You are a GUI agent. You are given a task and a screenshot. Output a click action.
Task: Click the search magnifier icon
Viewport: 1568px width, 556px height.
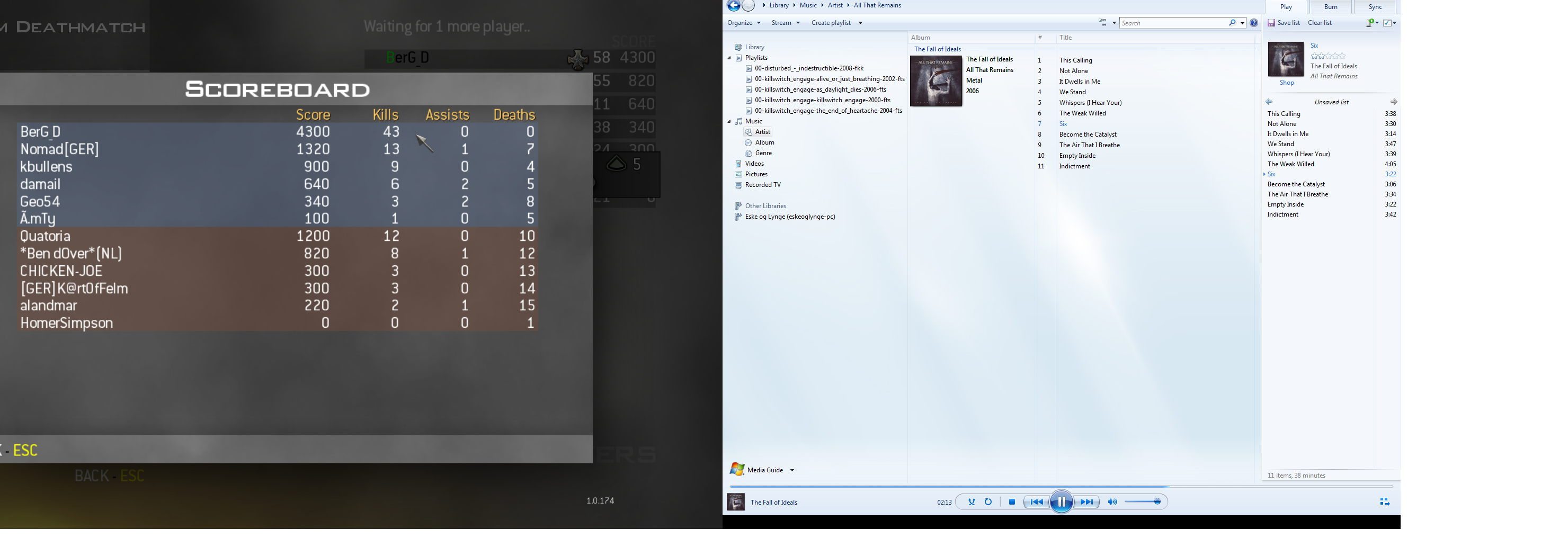click(1232, 23)
